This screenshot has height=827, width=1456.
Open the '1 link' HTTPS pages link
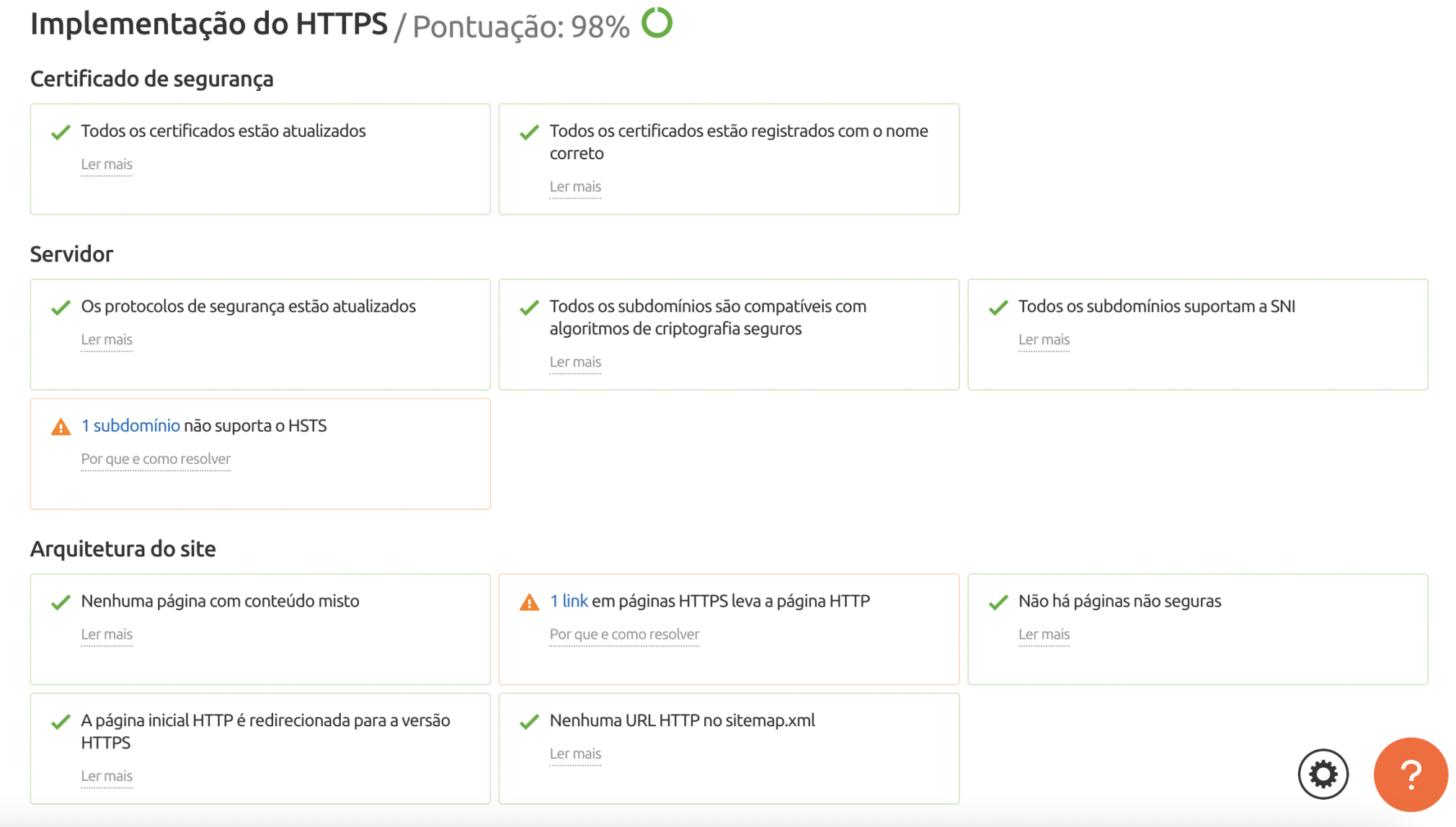tap(569, 601)
